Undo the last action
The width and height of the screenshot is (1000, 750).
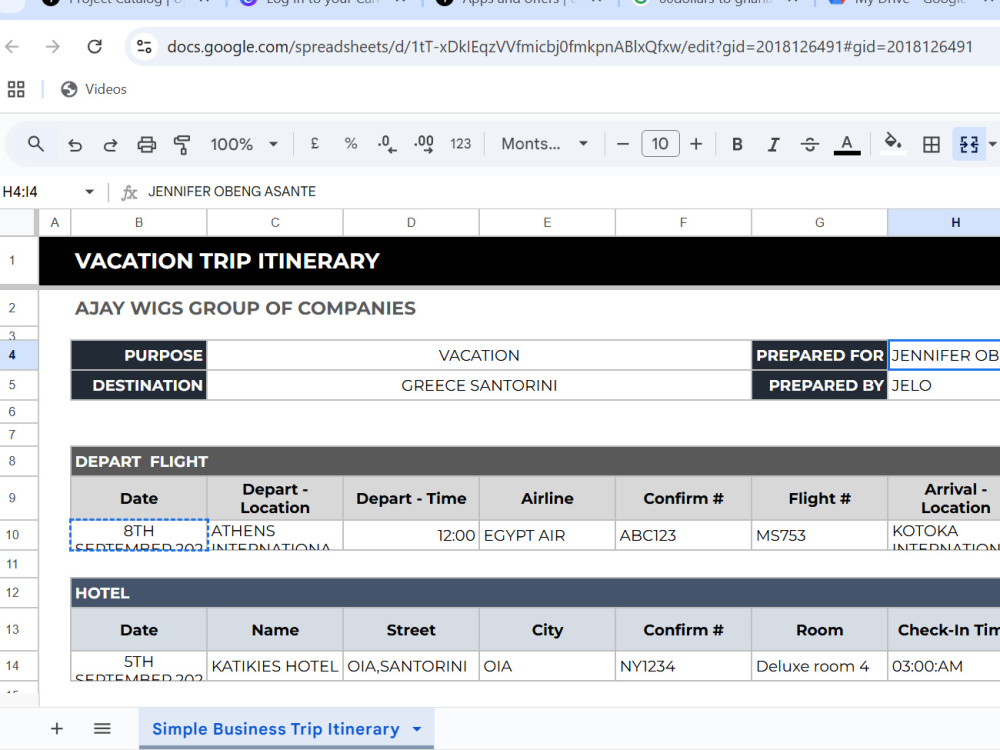coord(75,145)
